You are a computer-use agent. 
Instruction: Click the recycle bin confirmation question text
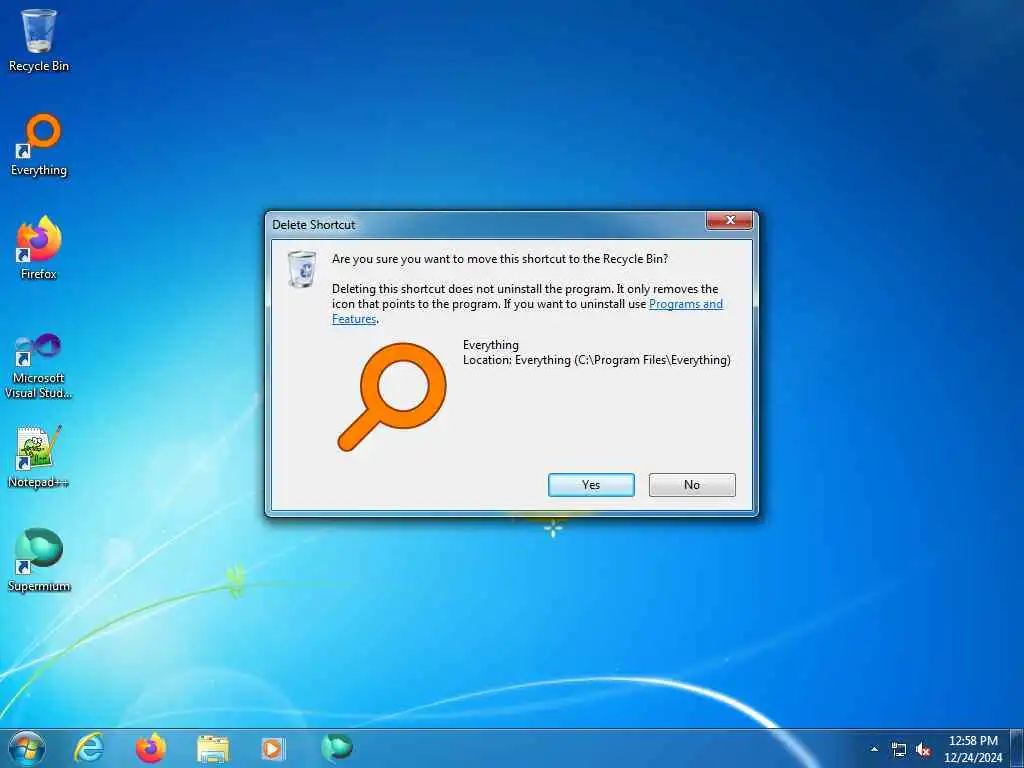[500, 259]
